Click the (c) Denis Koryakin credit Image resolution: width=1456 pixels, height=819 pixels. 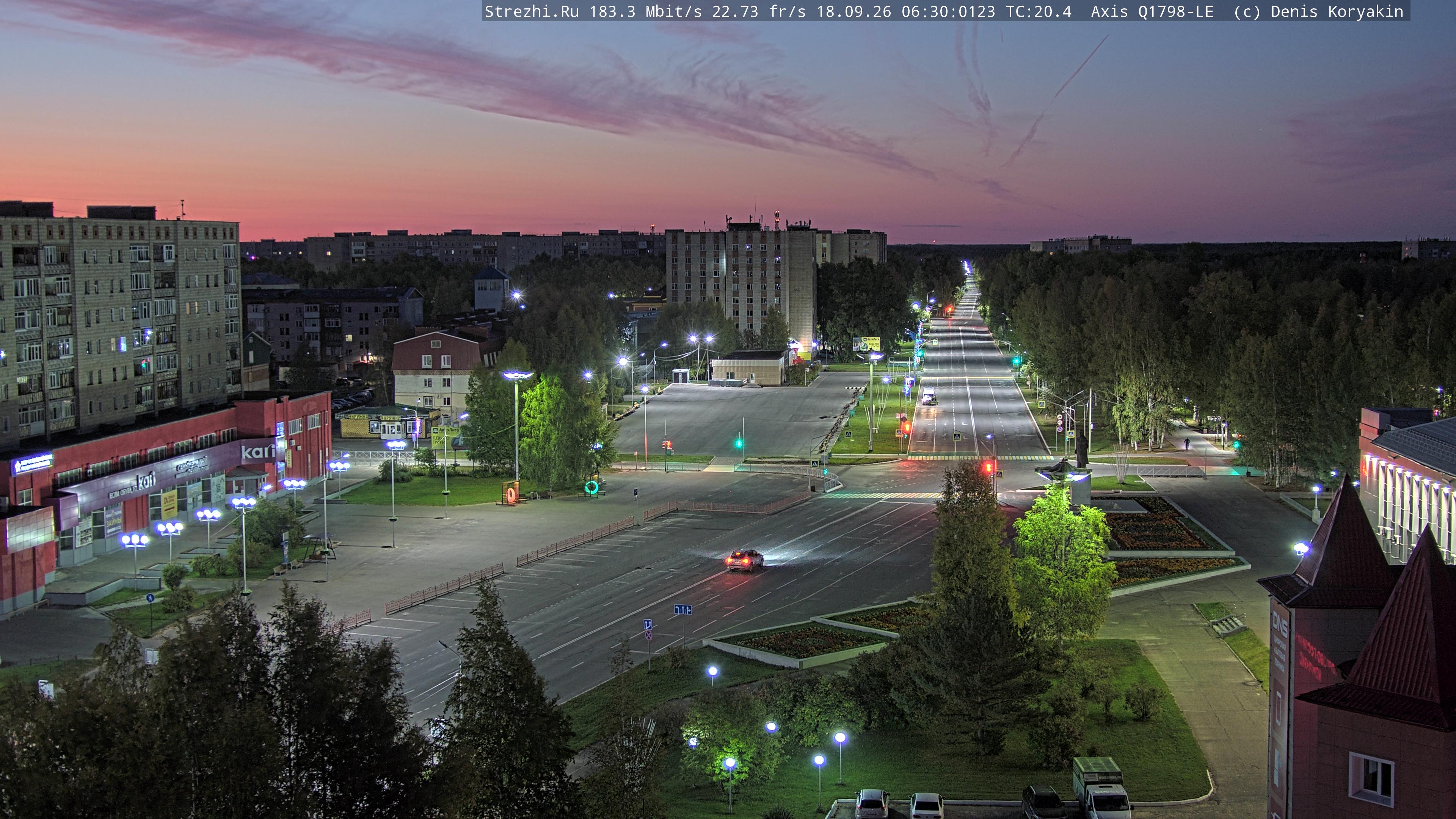coord(1318,11)
